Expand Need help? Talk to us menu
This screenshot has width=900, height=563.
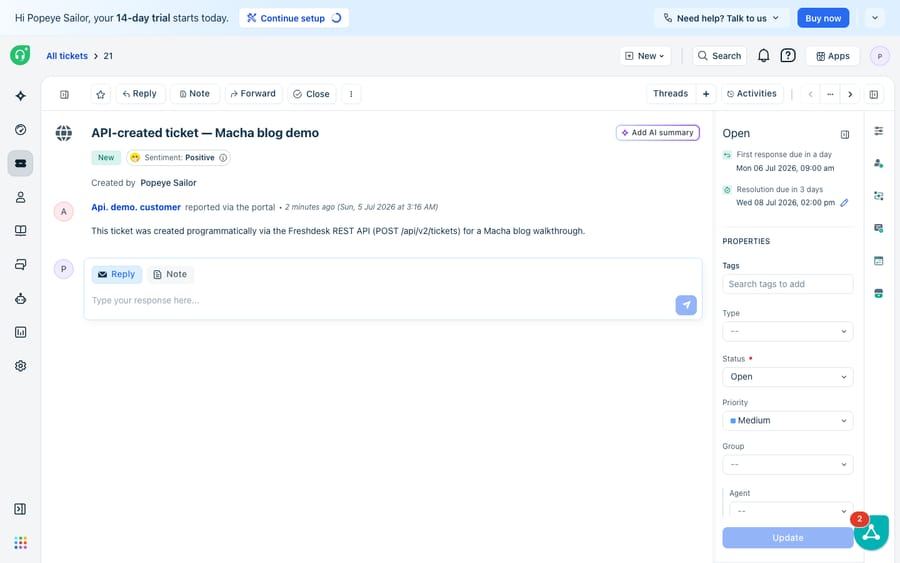point(721,18)
